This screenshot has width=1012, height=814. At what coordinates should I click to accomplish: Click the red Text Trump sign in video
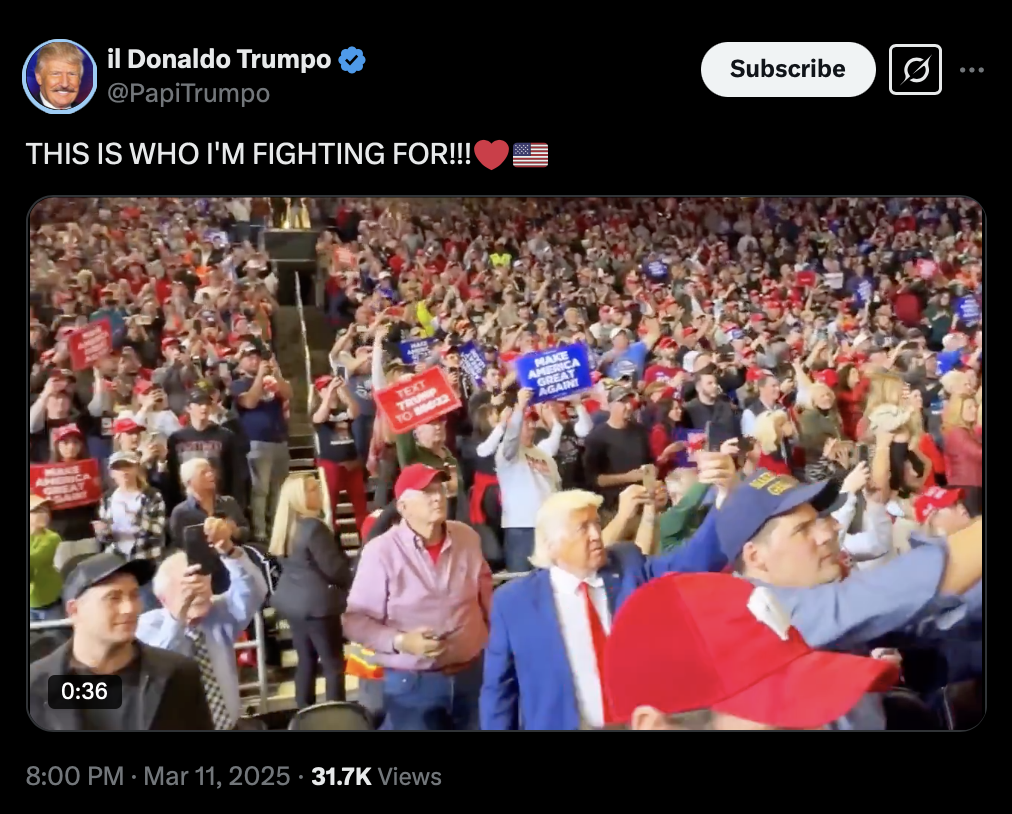(417, 398)
